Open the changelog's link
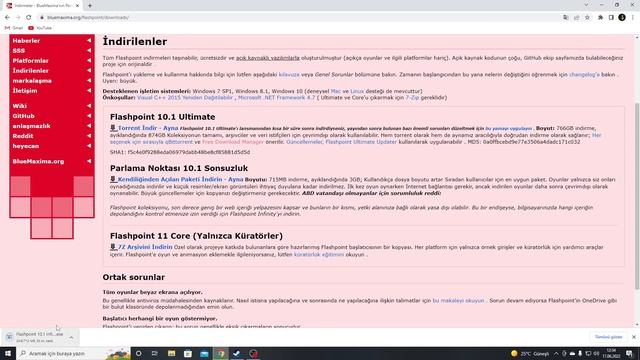Viewport: 640px width, 360px height. (584, 75)
